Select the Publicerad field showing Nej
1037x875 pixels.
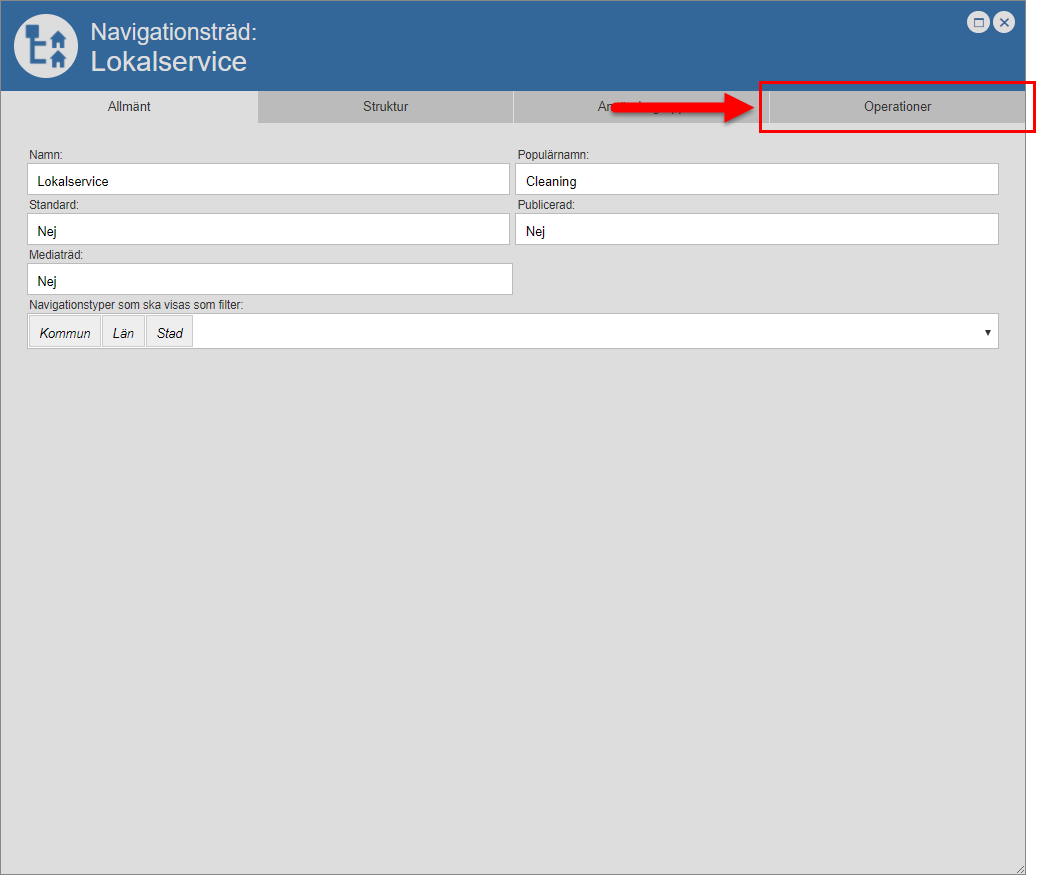pyautogui.click(x=756, y=231)
